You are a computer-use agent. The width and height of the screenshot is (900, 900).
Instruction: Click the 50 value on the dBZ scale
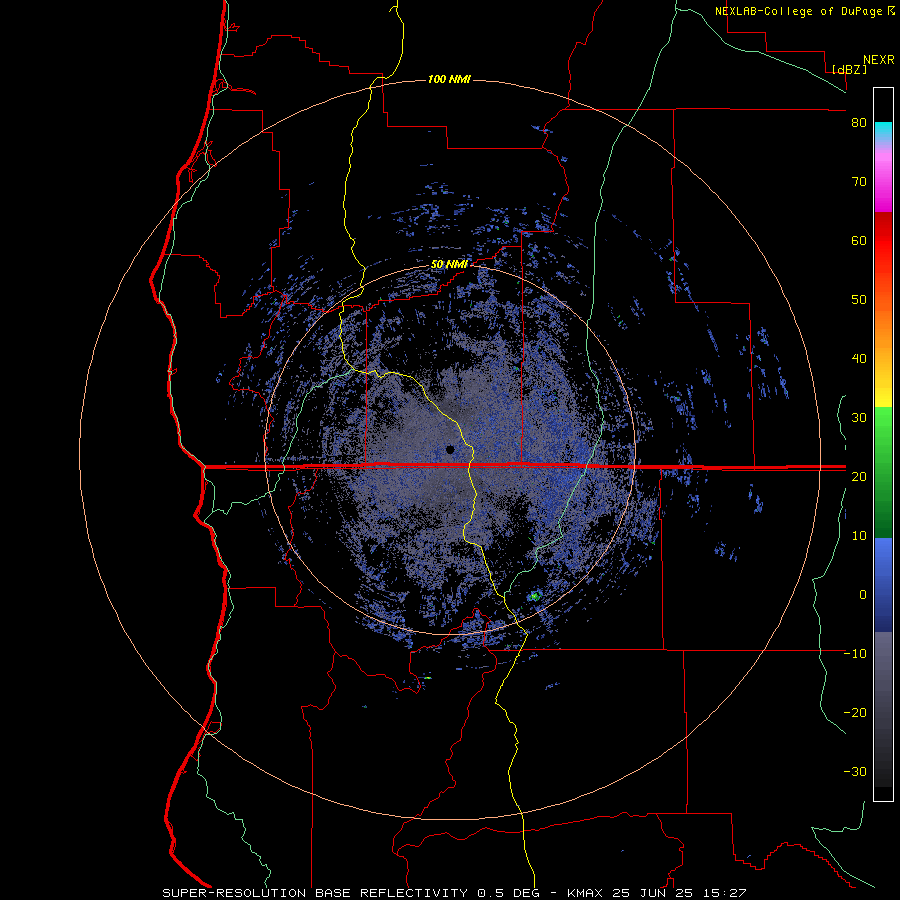(859, 300)
